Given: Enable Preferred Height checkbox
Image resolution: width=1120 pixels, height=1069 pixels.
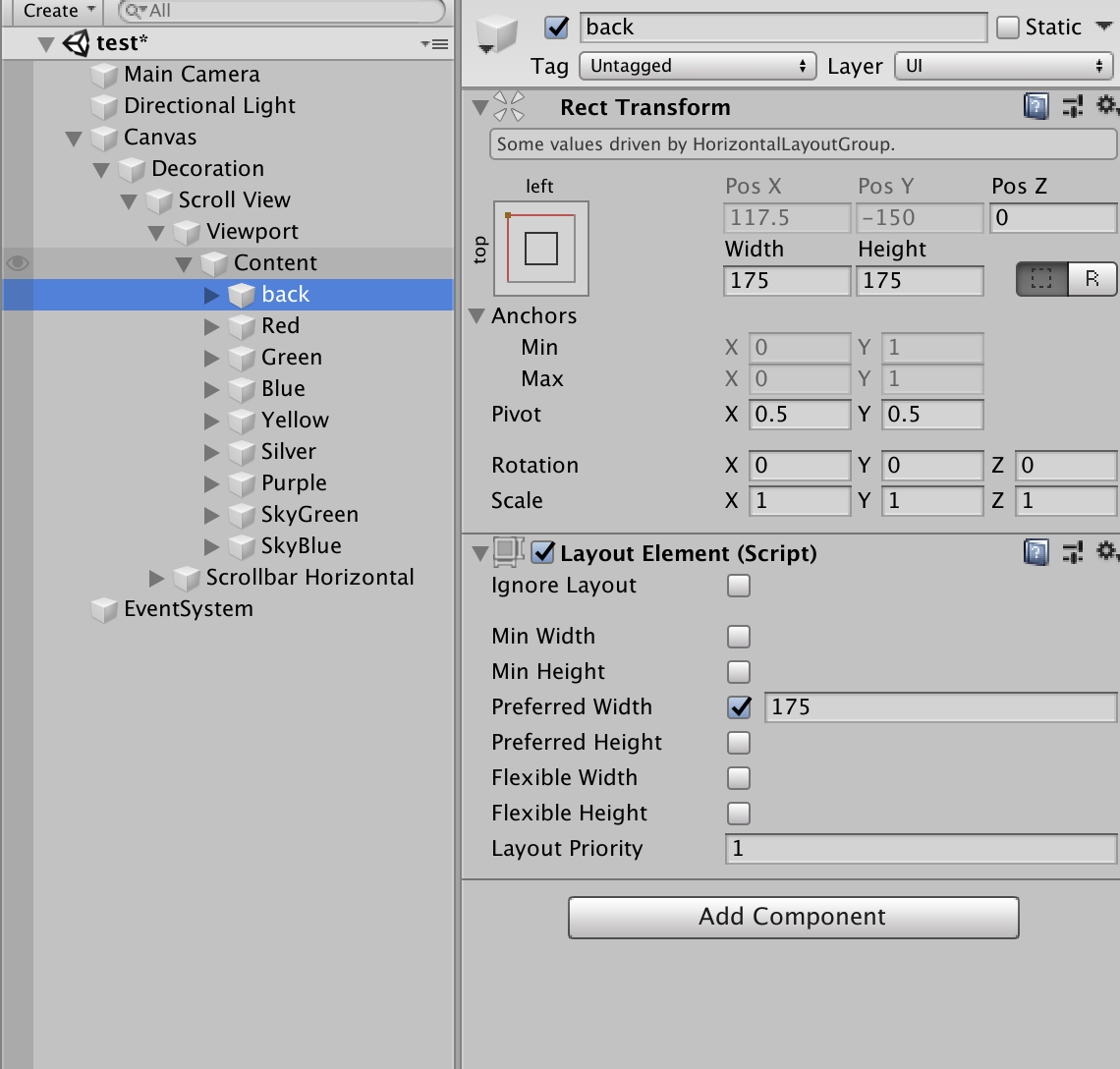Looking at the screenshot, I should click(739, 743).
